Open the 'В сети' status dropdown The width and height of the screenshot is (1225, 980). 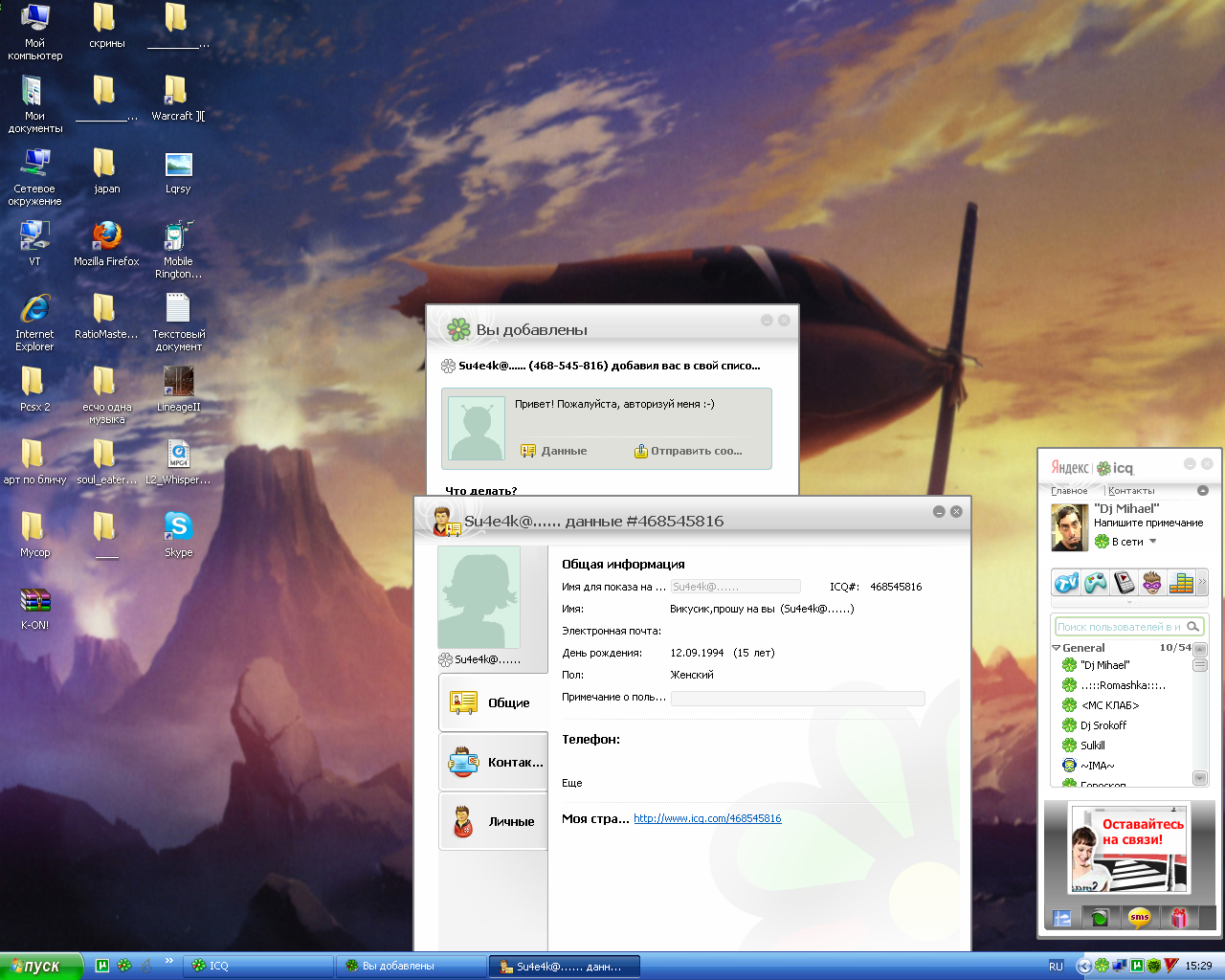(x=1152, y=542)
